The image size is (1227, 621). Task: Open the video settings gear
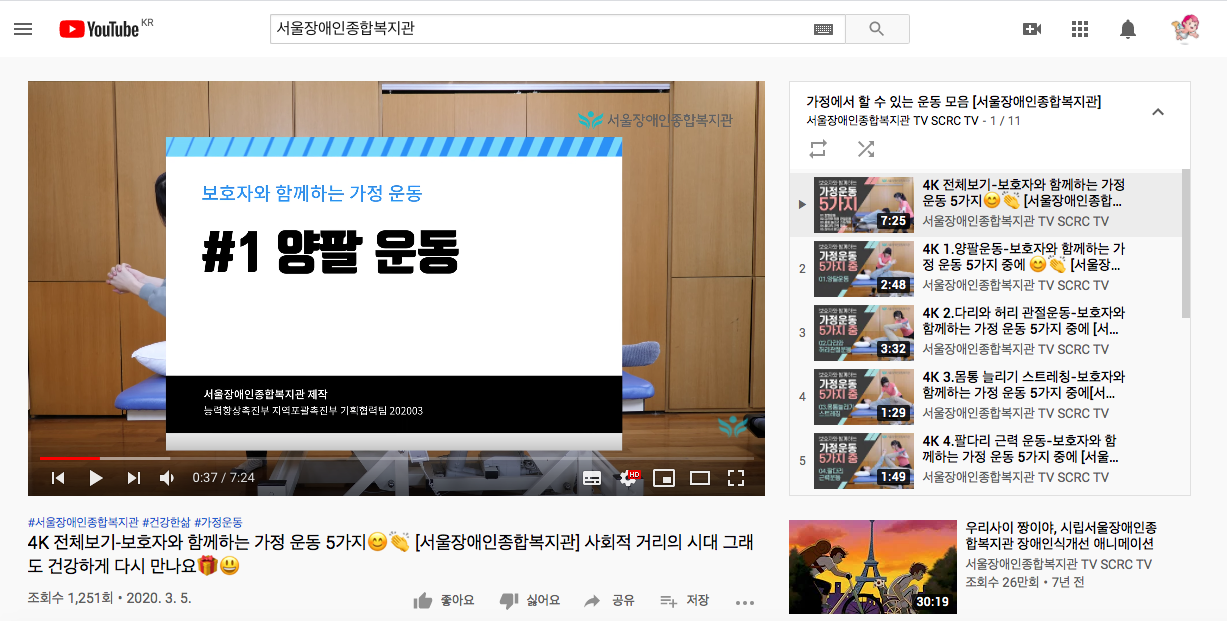(629, 478)
